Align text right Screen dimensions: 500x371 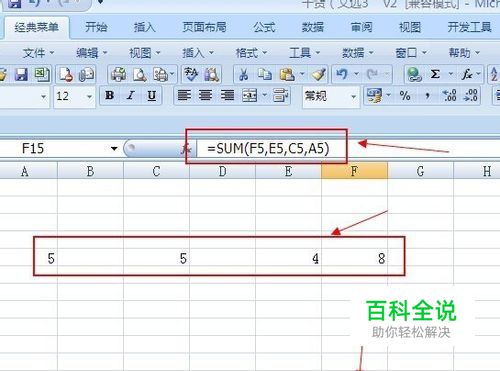227,96
